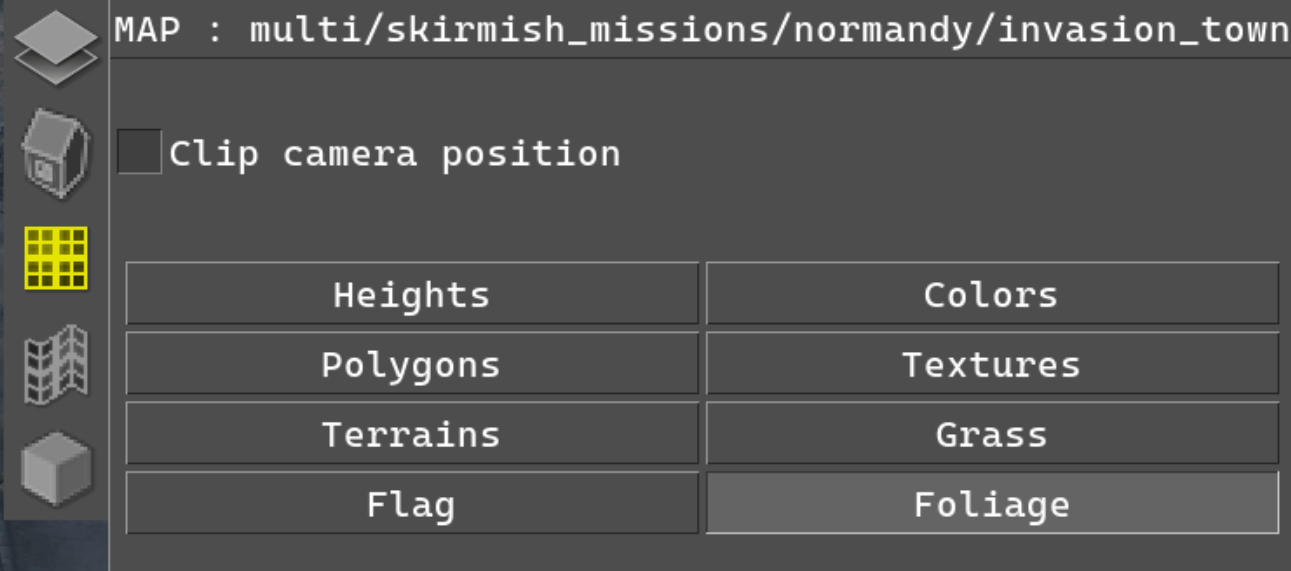
Task: Click the stacked layers icon in sidebar
Action: tap(56, 46)
